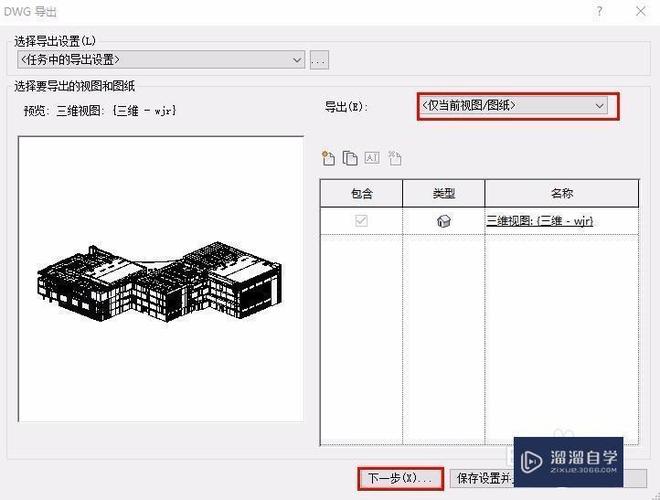Click the 名称 column header
Image resolution: width=660 pixels, height=500 pixels.
tap(562, 194)
